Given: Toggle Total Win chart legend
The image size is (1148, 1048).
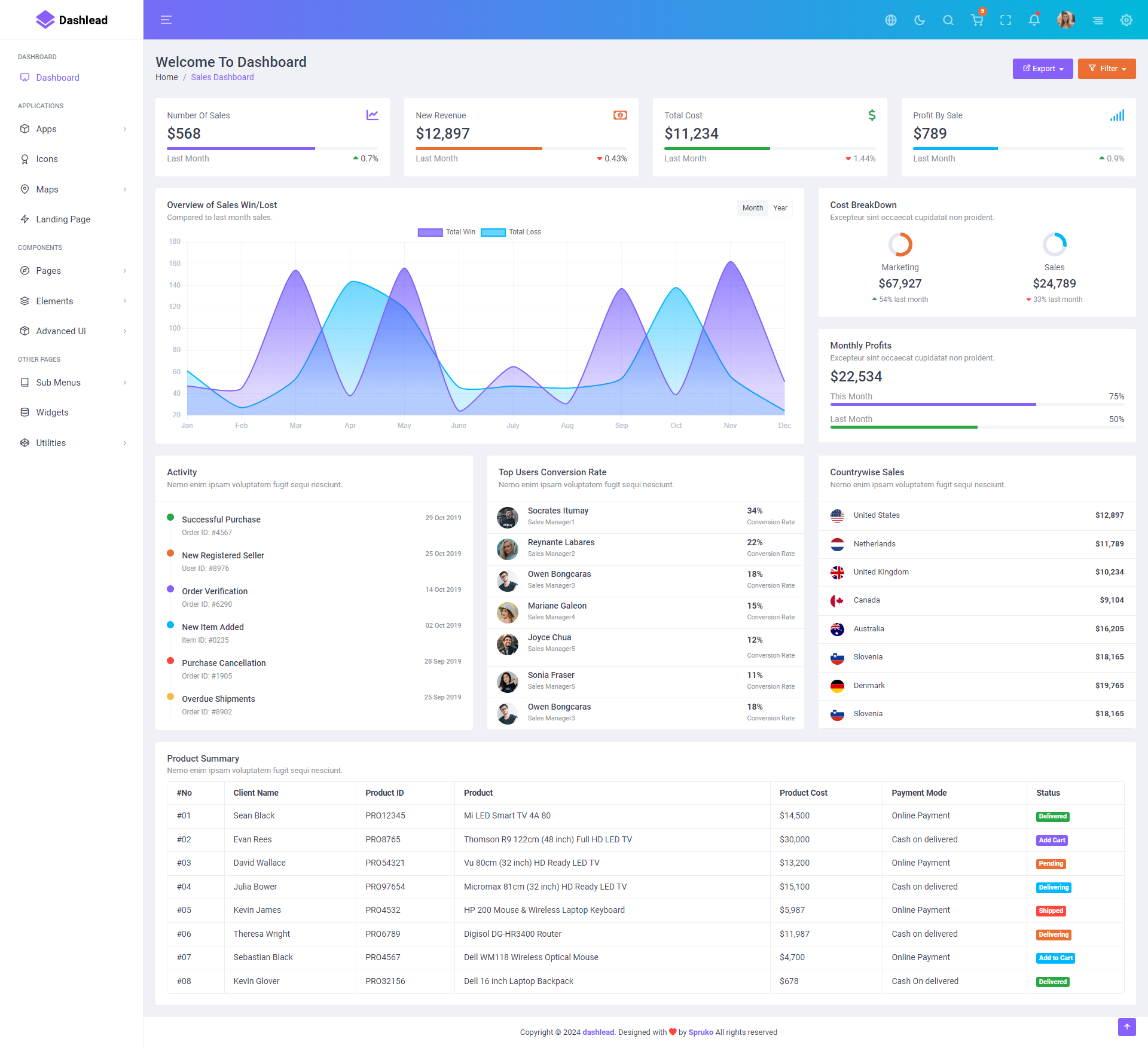Looking at the screenshot, I should tap(430, 232).
